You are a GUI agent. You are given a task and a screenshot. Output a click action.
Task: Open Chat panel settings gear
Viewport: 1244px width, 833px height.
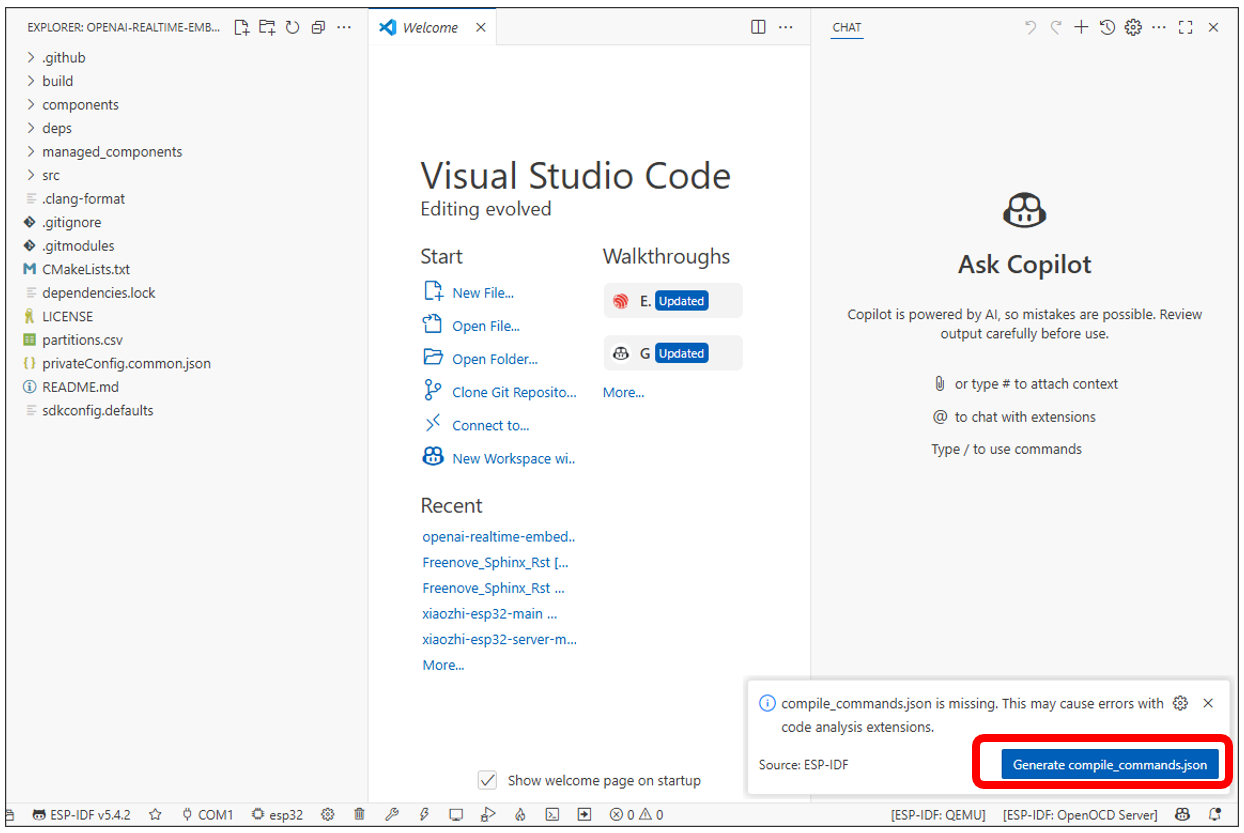1133,27
